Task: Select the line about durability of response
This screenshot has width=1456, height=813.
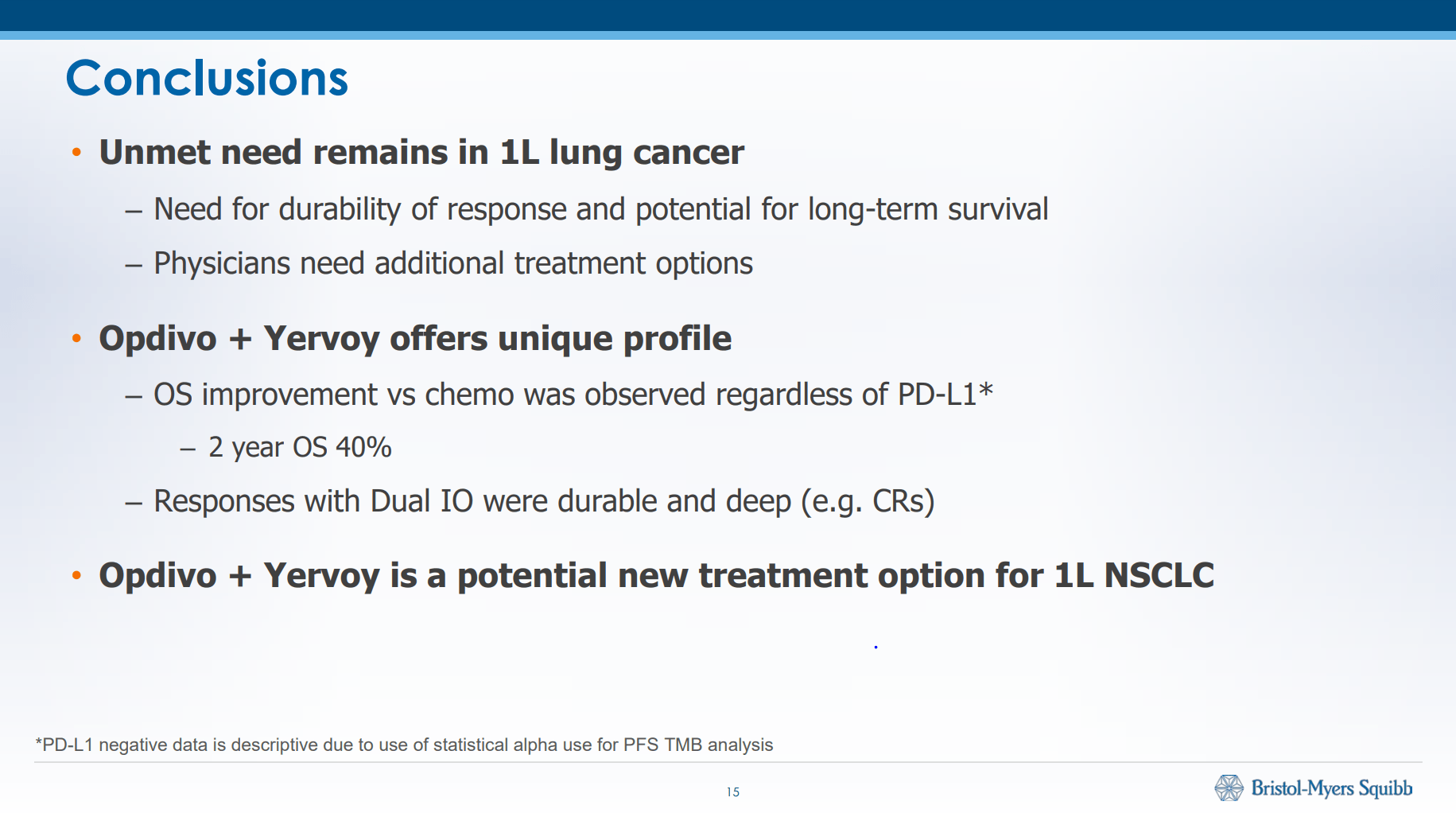Action: pos(600,210)
